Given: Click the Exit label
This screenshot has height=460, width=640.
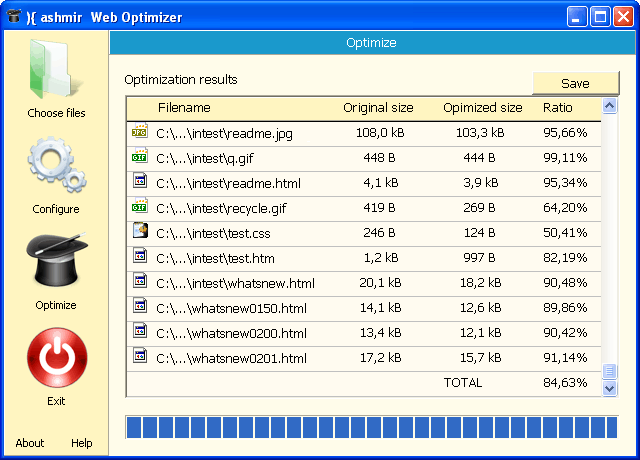Looking at the screenshot, I should tap(56, 401).
